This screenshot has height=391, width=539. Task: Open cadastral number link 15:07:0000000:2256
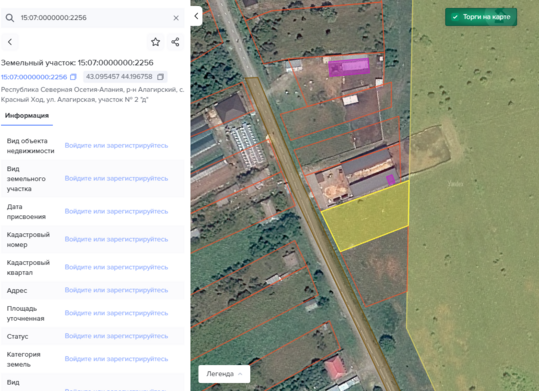34,77
